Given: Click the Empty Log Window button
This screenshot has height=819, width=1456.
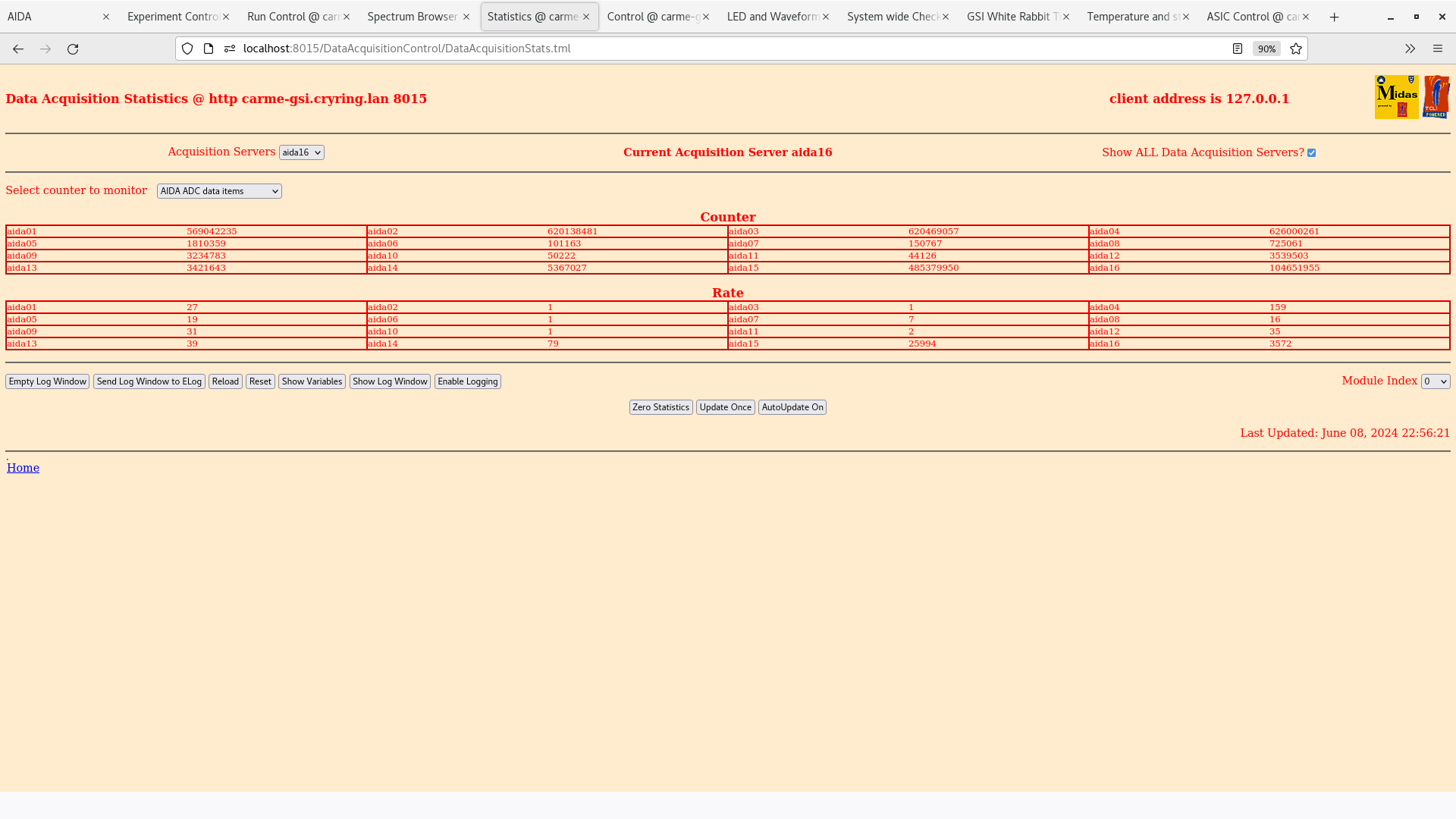Looking at the screenshot, I should click(x=47, y=381).
